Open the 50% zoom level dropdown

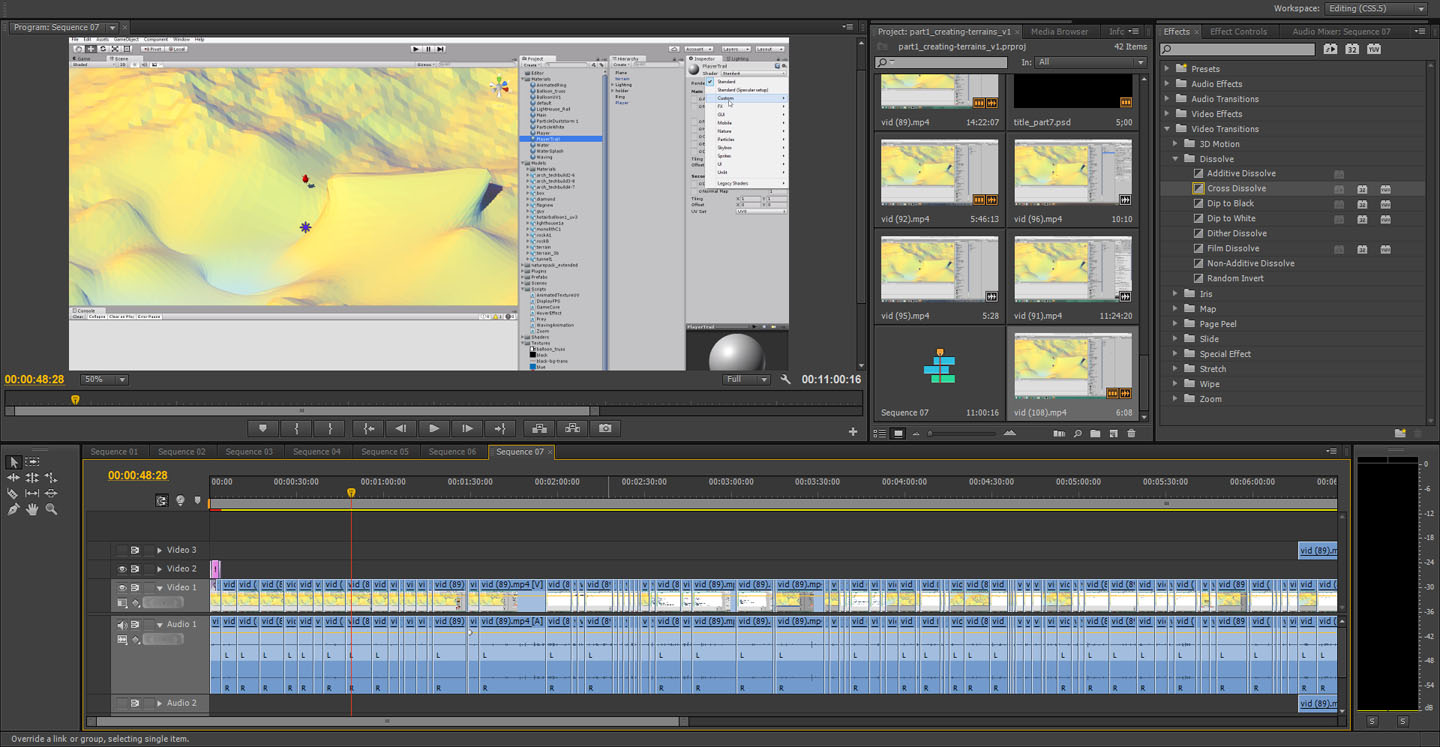pos(105,380)
